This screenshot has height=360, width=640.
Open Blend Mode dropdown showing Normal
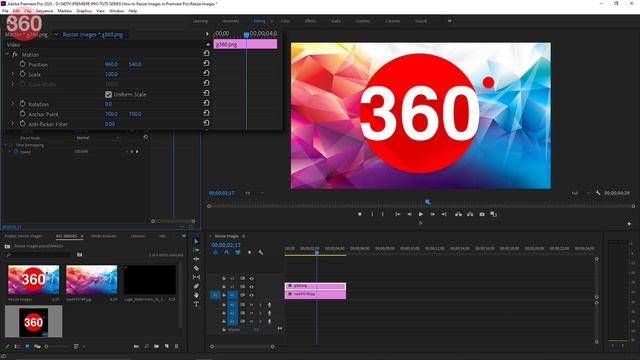[98, 138]
